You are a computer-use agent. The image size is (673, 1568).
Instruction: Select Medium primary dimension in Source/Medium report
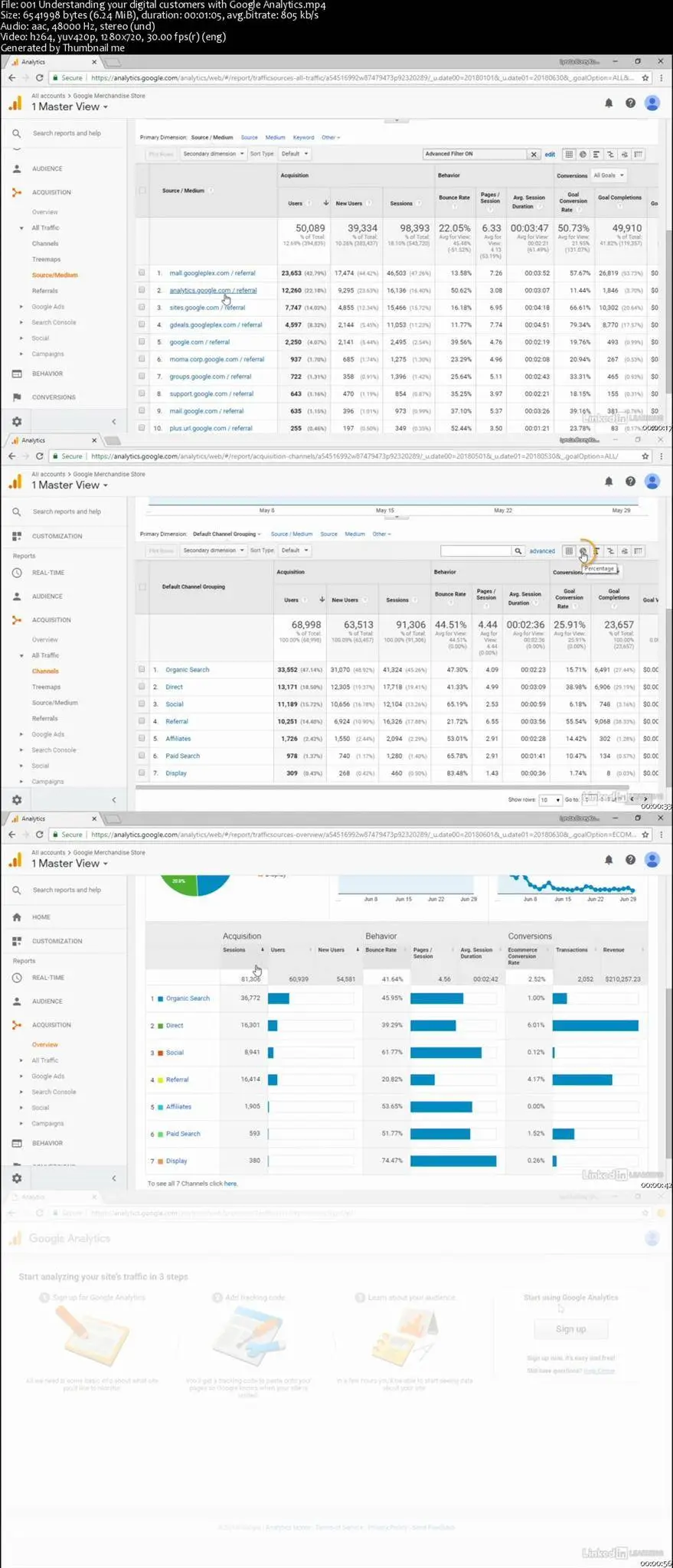click(x=275, y=138)
